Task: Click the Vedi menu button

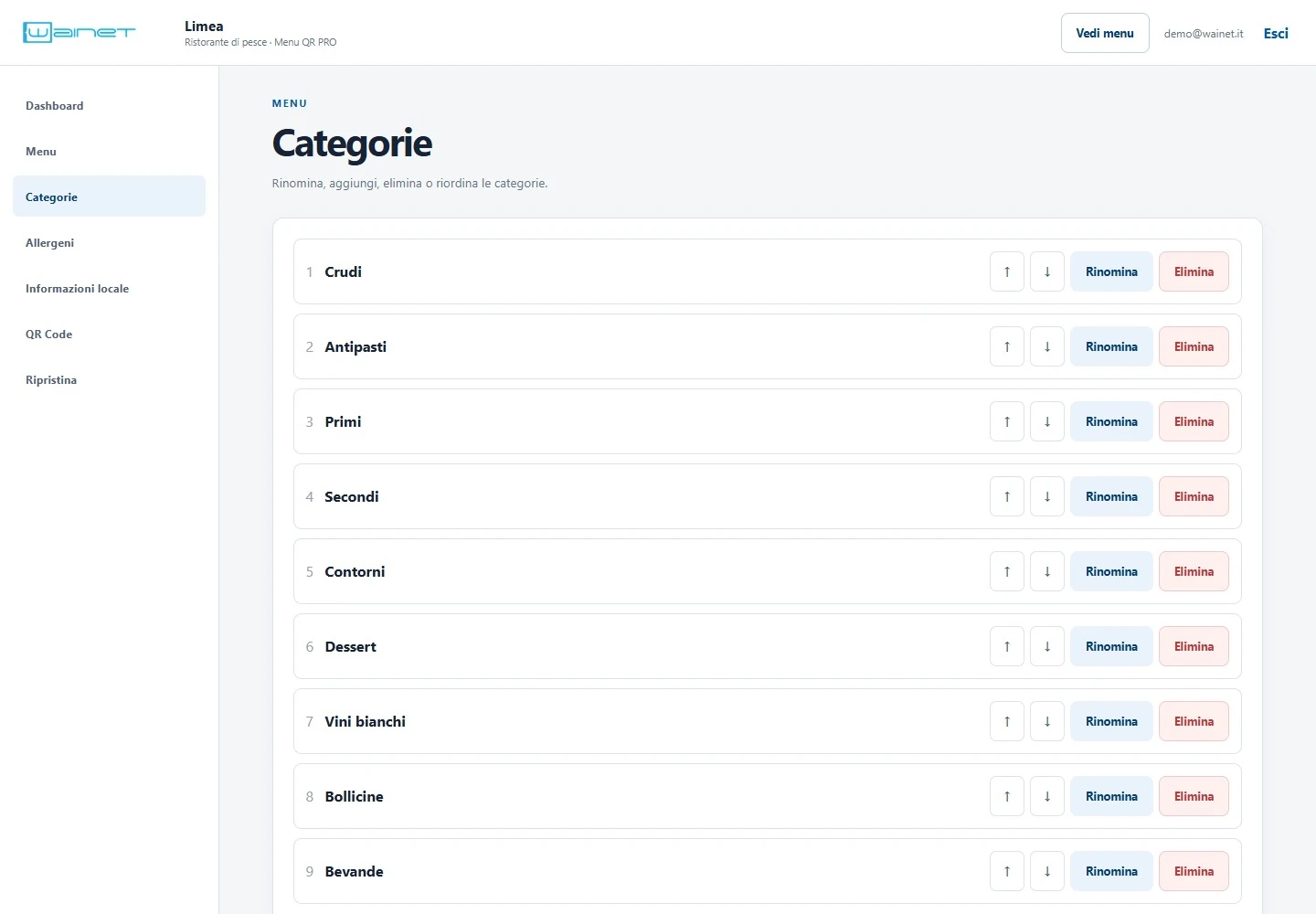Action: pyautogui.click(x=1105, y=33)
